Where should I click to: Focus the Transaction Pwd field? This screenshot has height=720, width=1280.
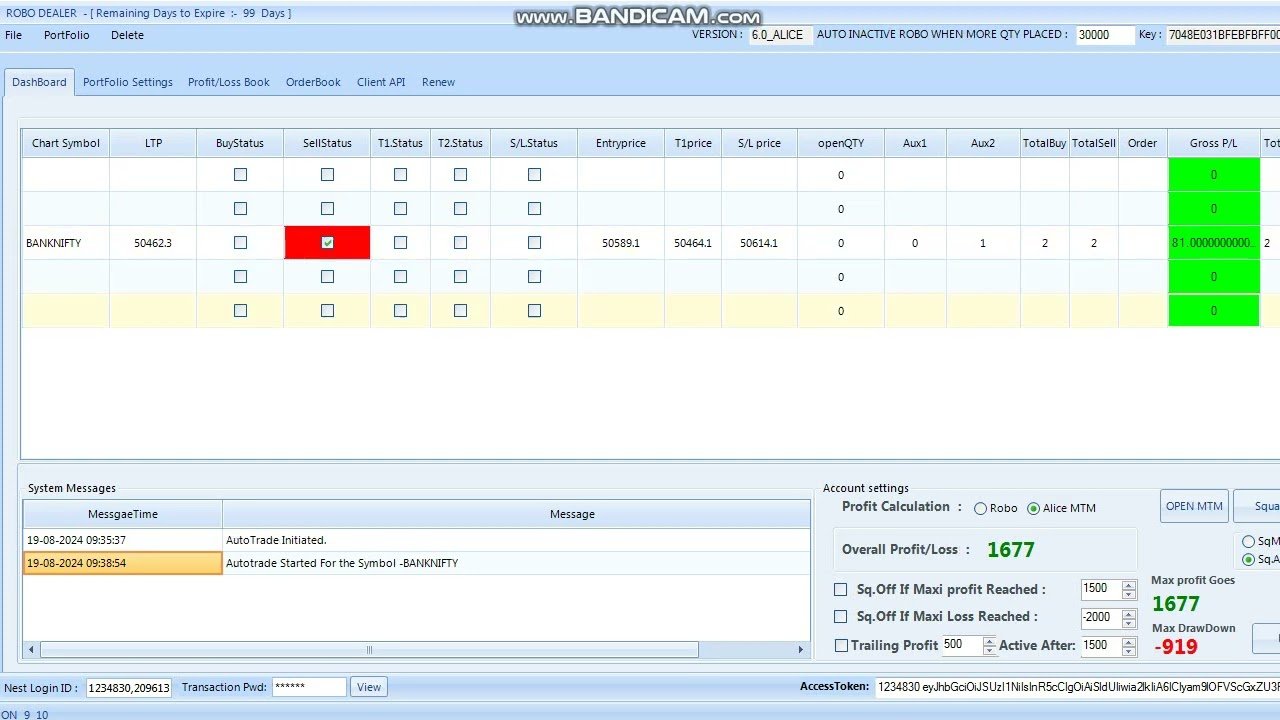[x=309, y=687]
